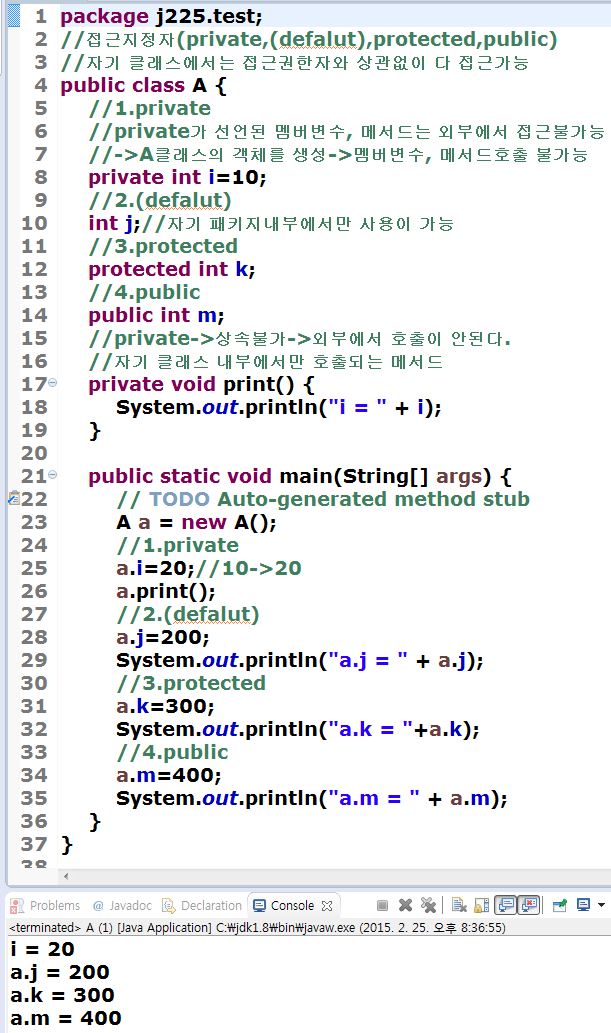Viewport: 611px width, 1033px height.
Task: Click the 'a.print();' line
Action: (x=166, y=591)
